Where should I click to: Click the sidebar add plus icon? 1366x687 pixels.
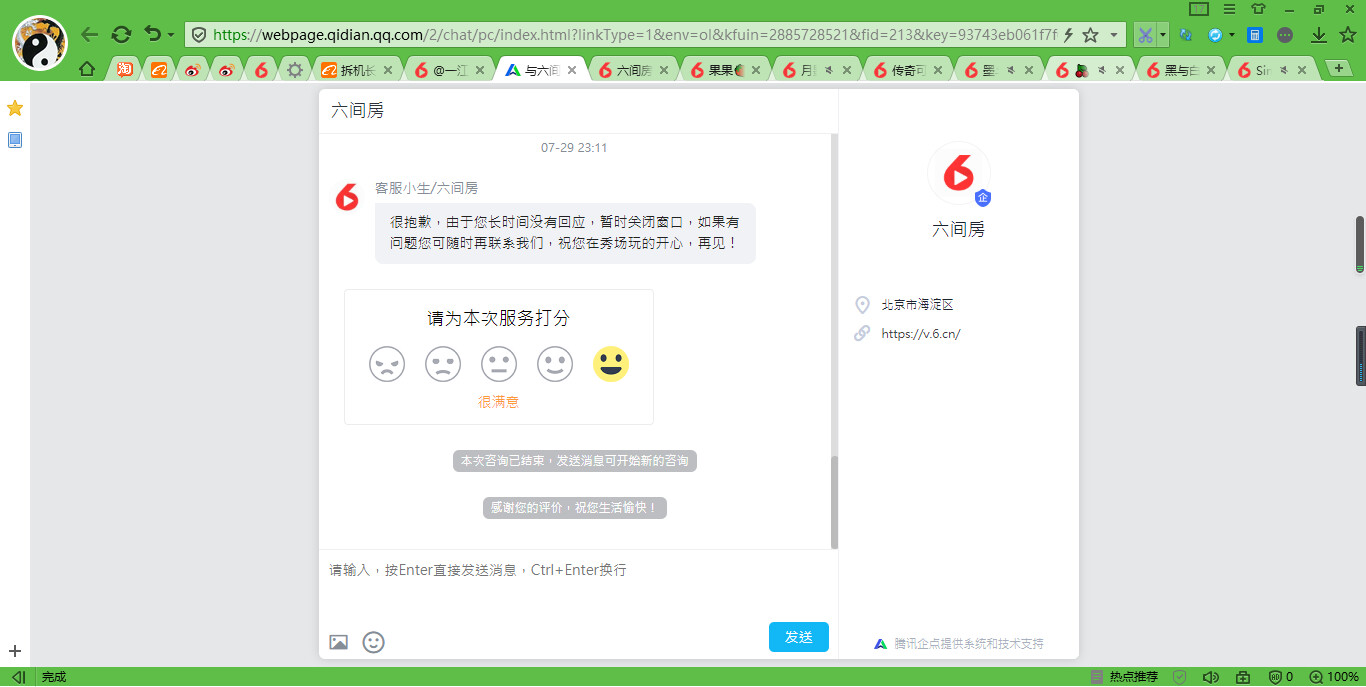(x=15, y=651)
